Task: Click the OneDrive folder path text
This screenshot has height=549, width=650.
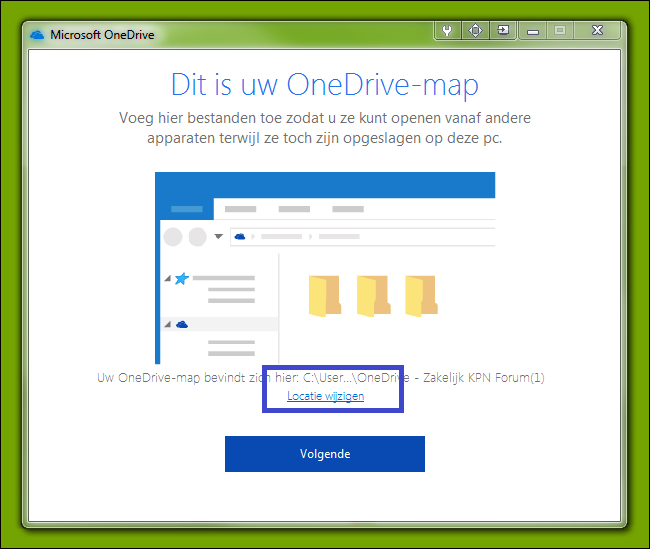Action: point(320,378)
